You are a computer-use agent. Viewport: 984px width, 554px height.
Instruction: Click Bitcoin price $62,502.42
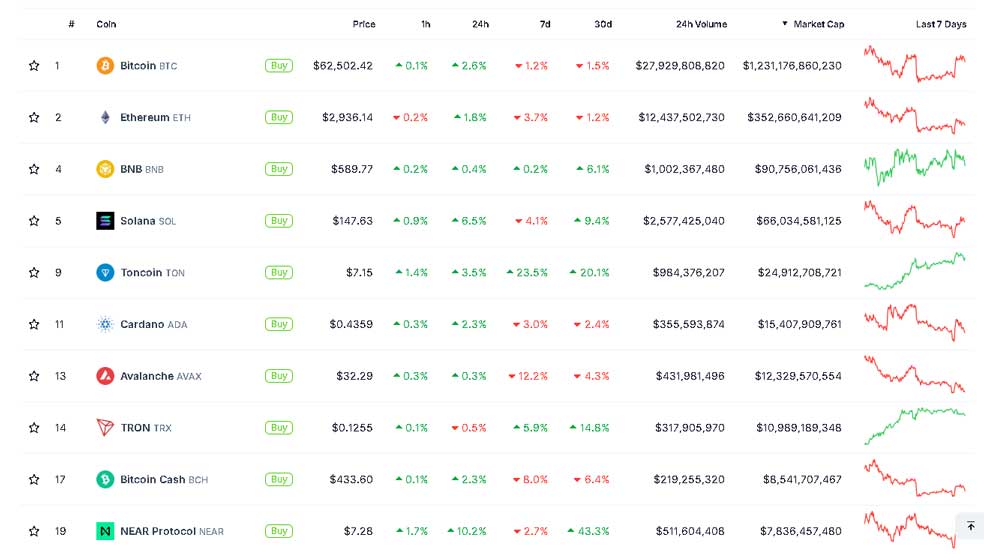click(x=343, y=65)
